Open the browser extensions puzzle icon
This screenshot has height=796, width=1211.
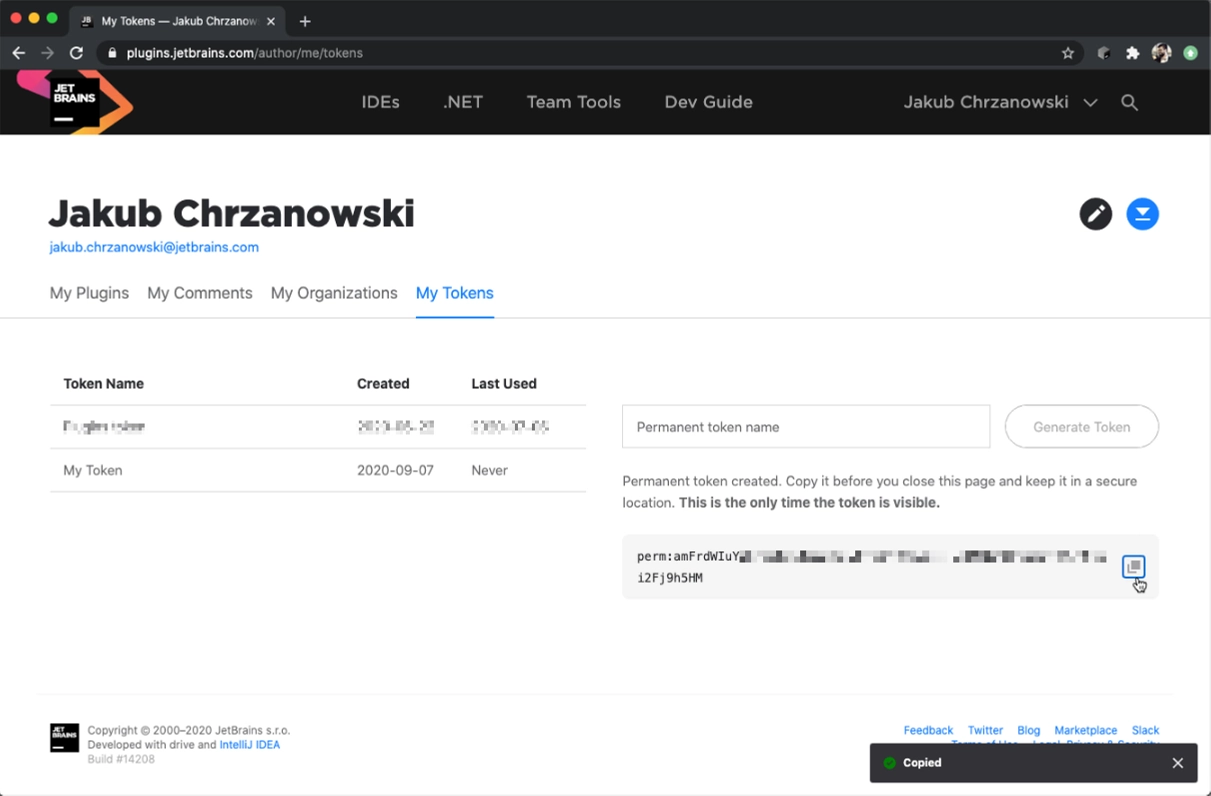(x=1133, y=53)
